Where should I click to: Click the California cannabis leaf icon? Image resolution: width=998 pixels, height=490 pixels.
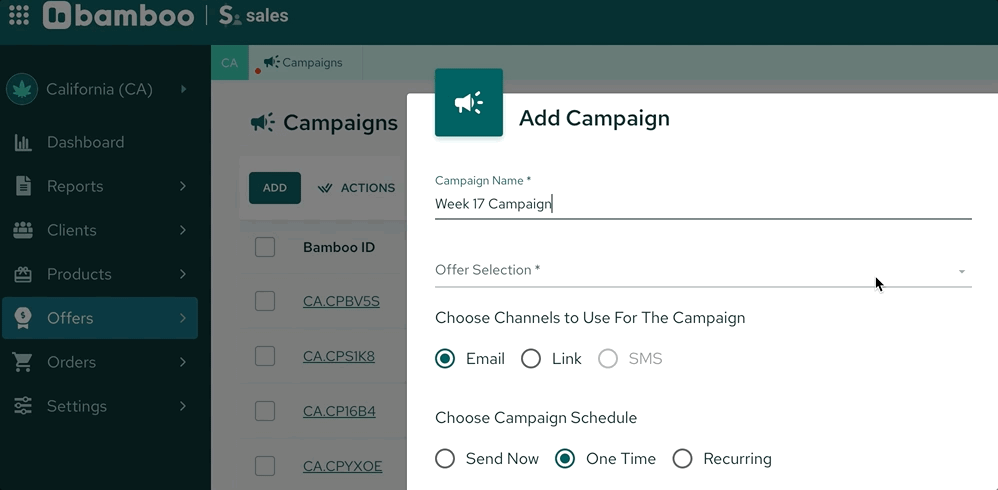click(x=22, y=90)
